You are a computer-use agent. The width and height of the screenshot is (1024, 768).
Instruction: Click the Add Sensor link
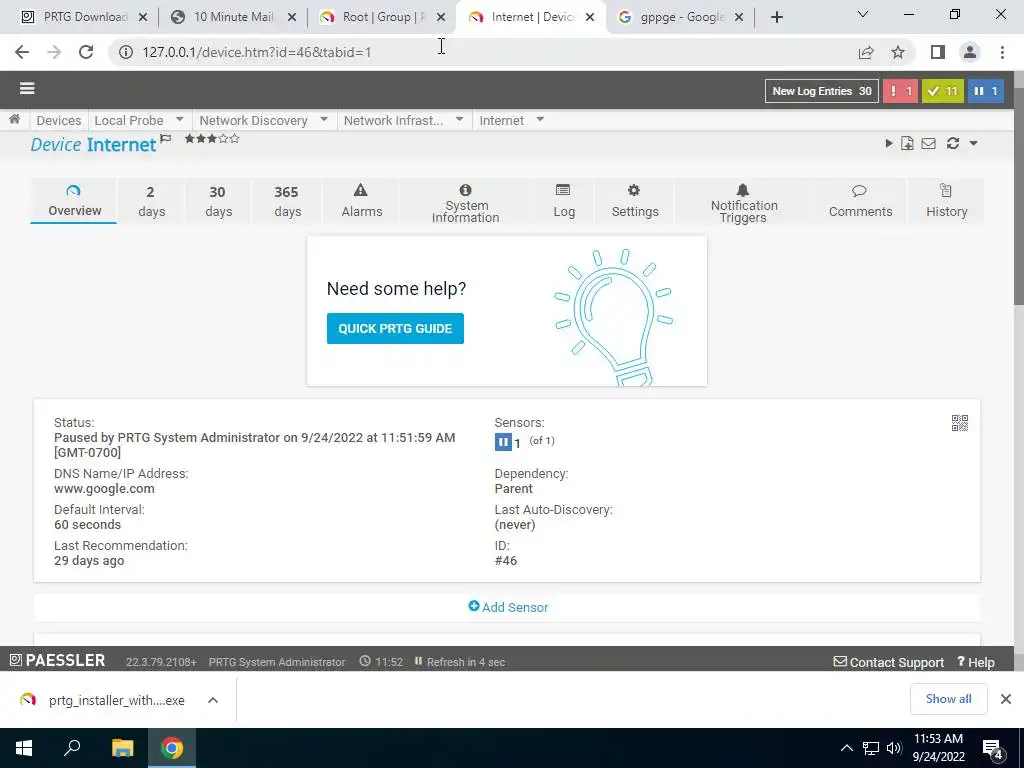[x=508, y=607]
